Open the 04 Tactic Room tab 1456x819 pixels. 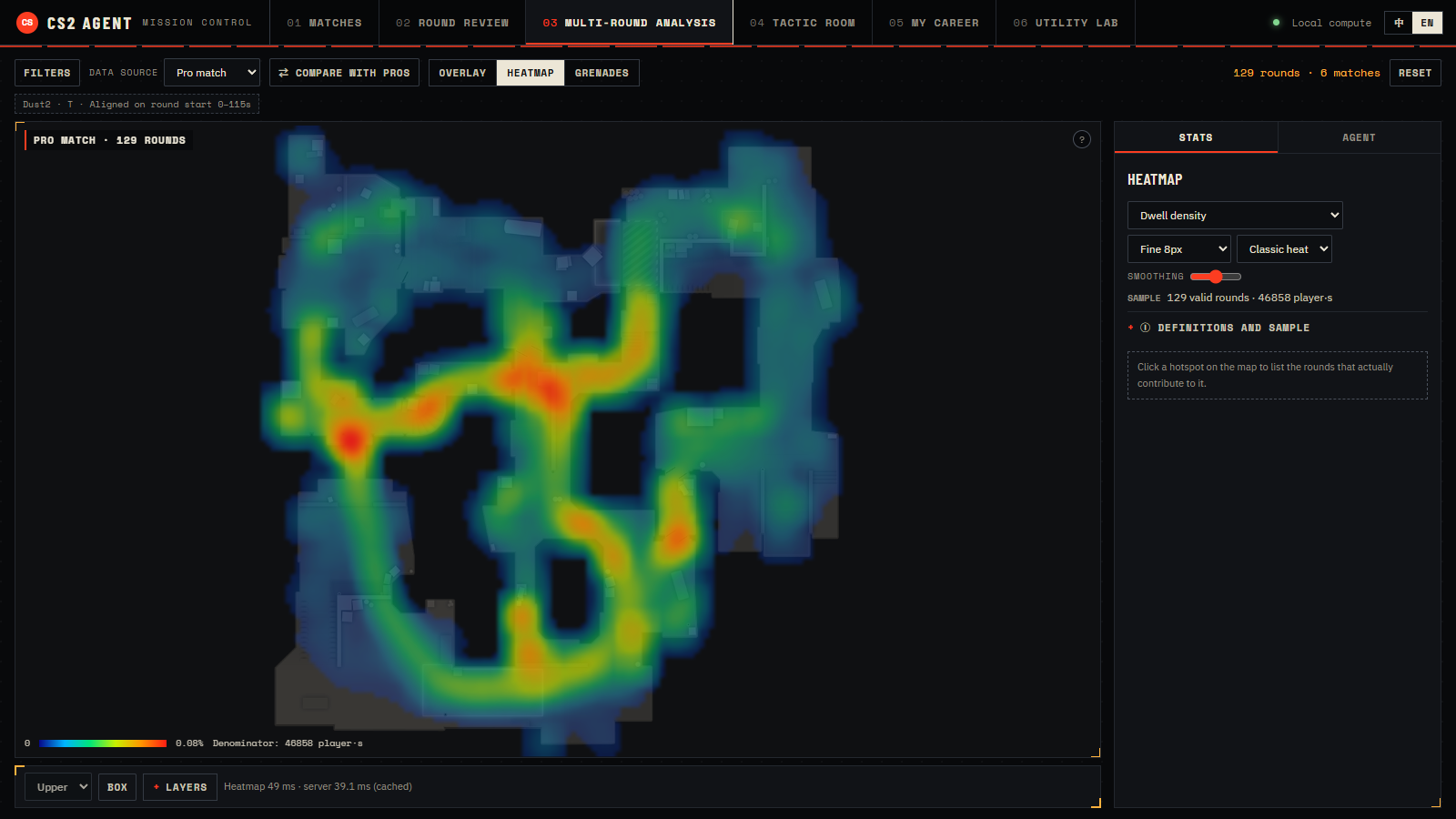click(x=803, y=23)
